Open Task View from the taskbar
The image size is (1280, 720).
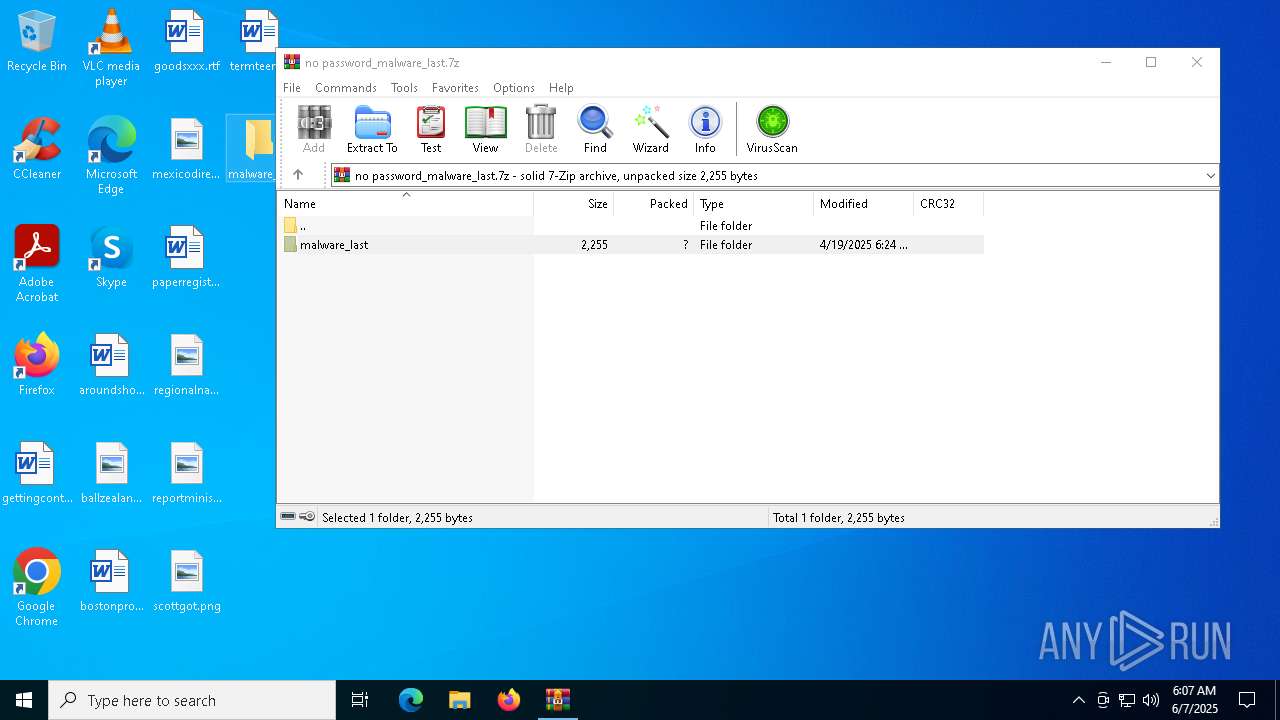click(x=360, y=700)
